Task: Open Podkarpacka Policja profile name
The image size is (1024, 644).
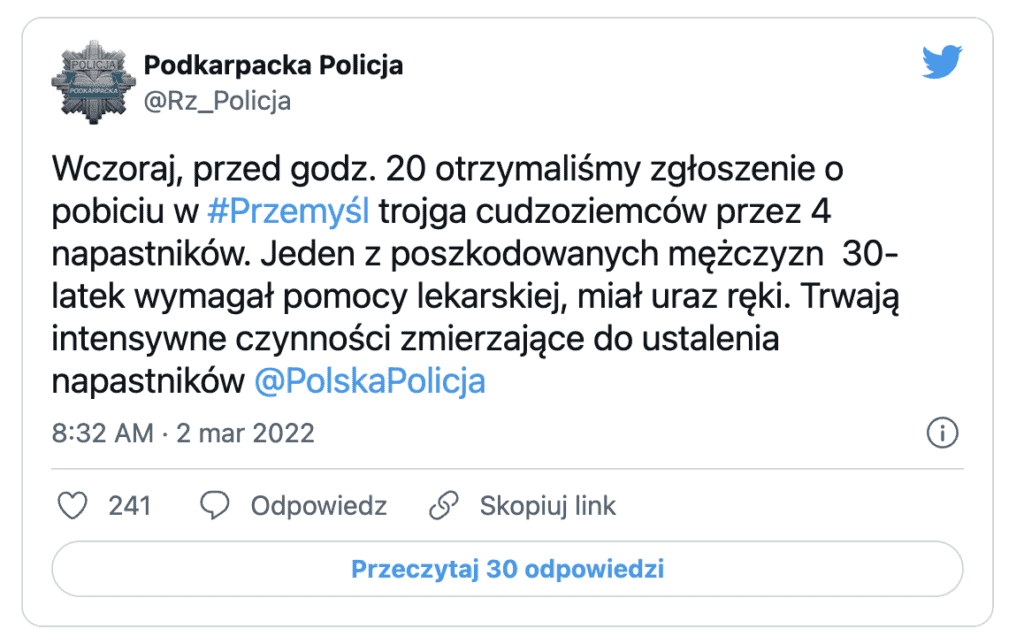Action: pos(273,65)
